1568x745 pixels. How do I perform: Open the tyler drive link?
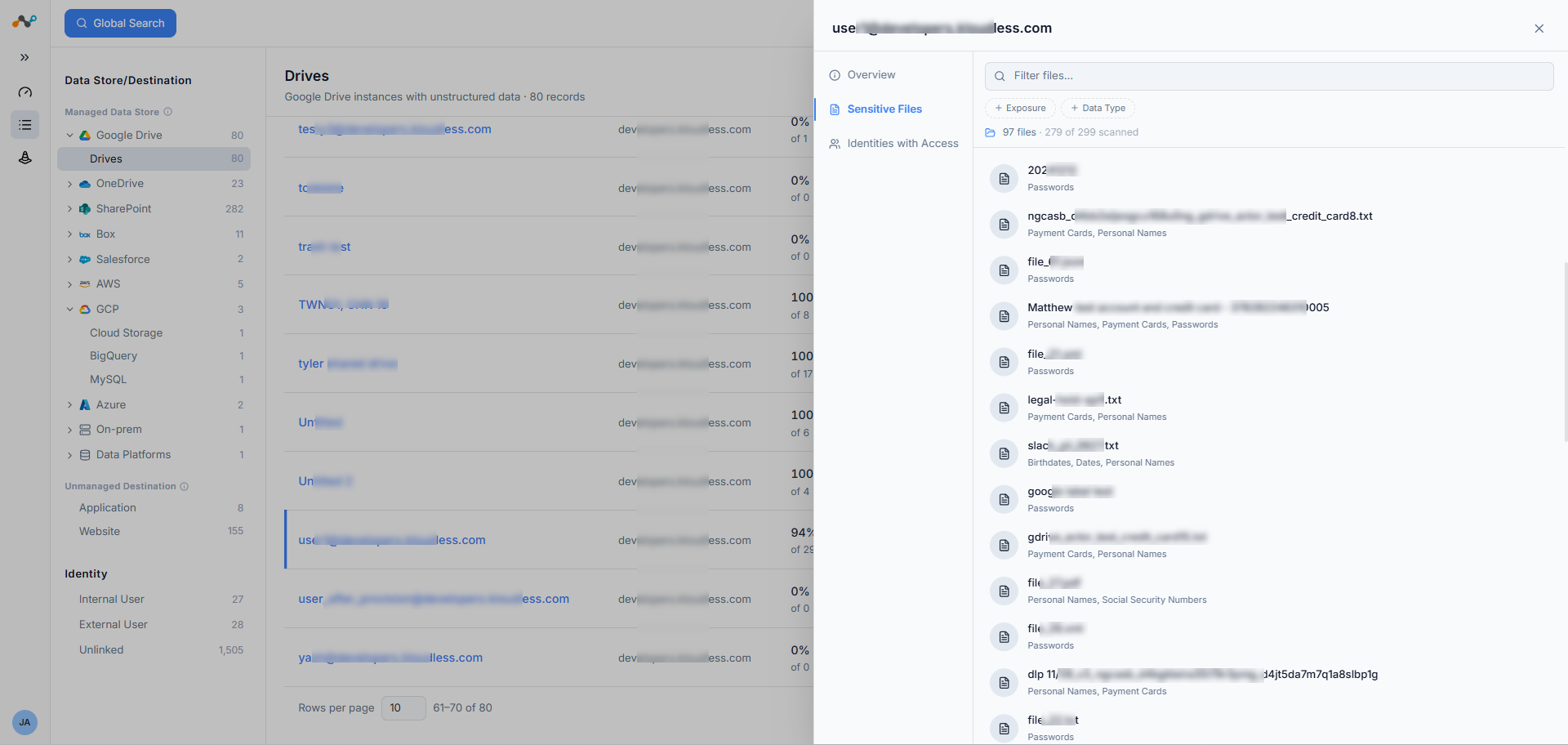pyautogui.click(x=348, y=364)
